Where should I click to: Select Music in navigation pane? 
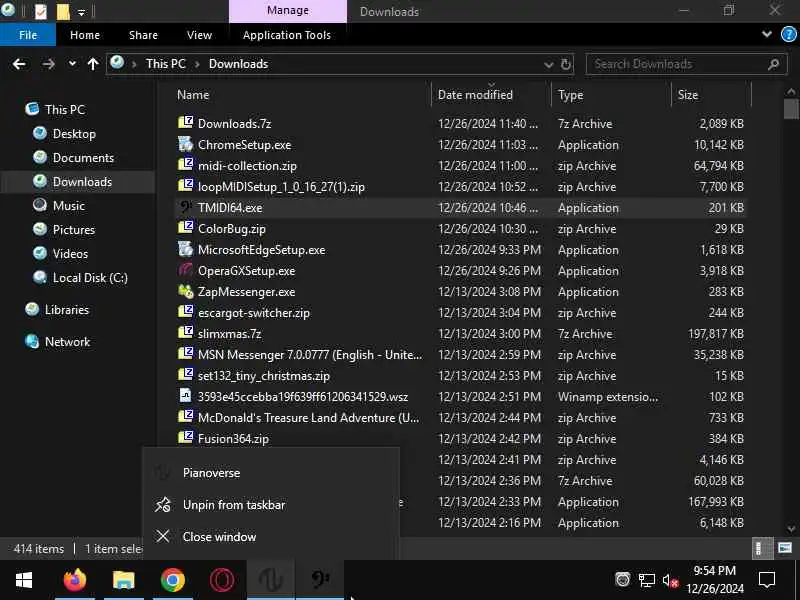pyautogui.click(x=68, y=206)
